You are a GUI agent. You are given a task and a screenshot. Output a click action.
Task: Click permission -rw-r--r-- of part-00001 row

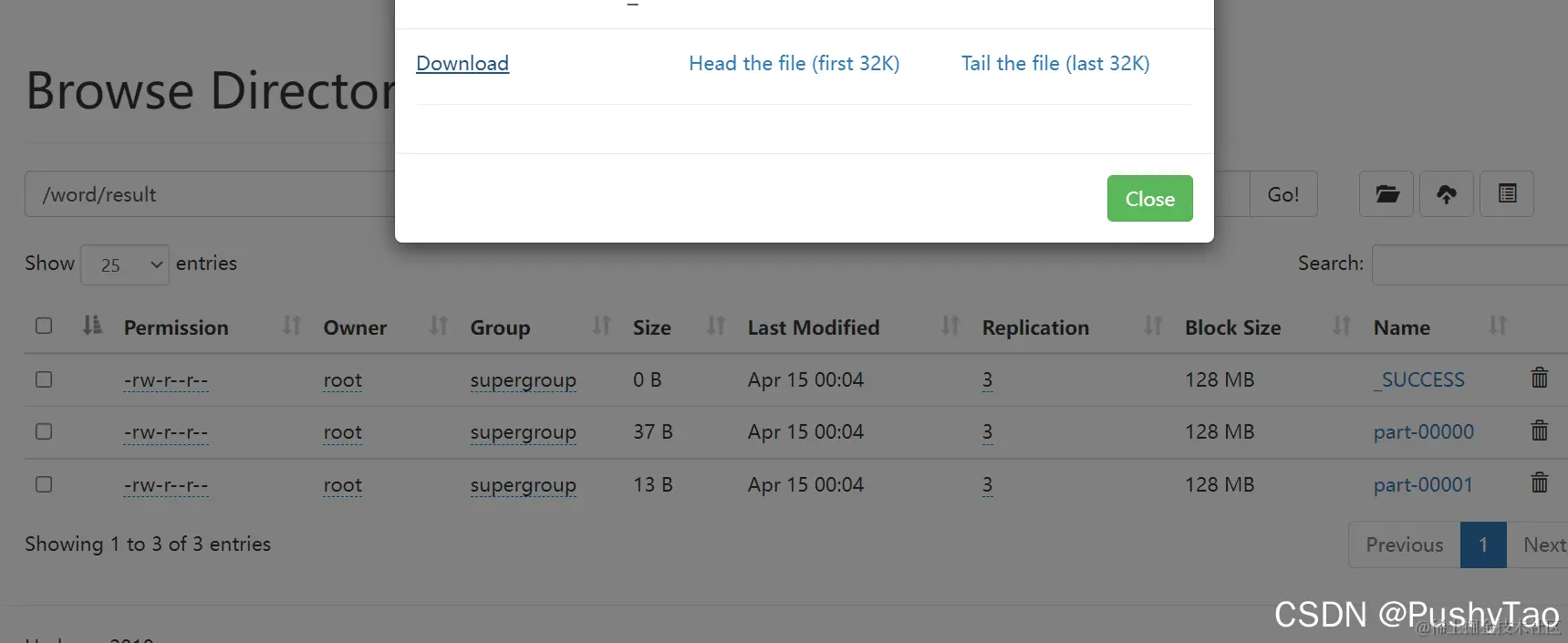pyautogui.click(x=166, y=485)
